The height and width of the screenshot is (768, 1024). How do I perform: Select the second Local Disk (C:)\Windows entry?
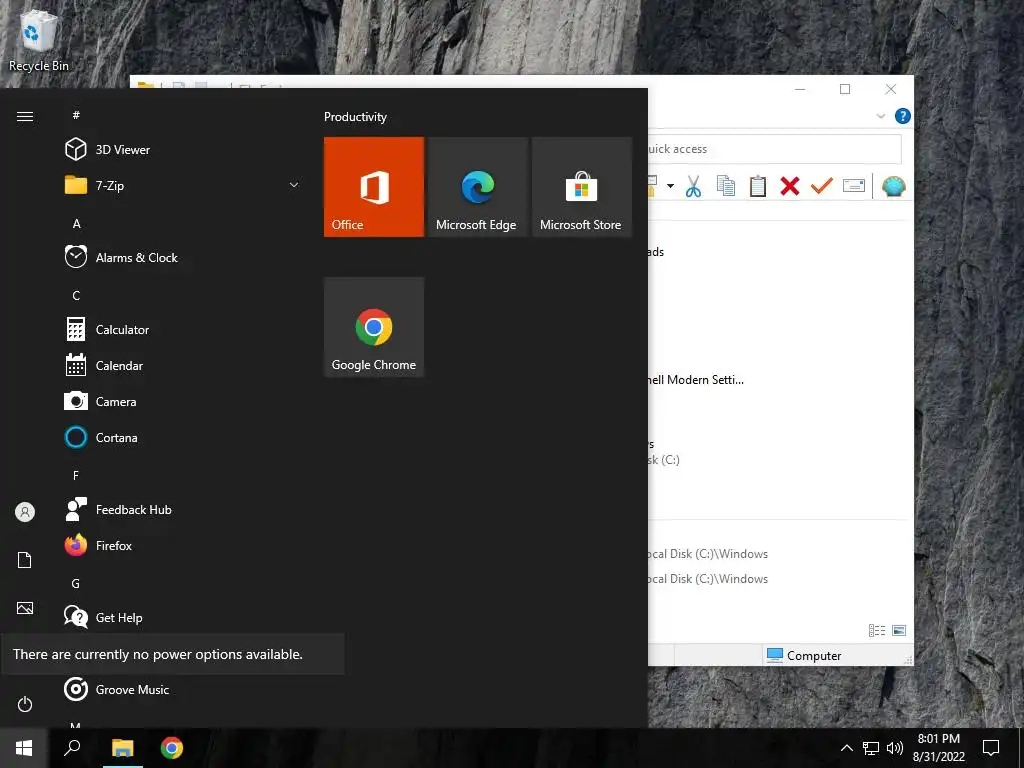(708, 579)
